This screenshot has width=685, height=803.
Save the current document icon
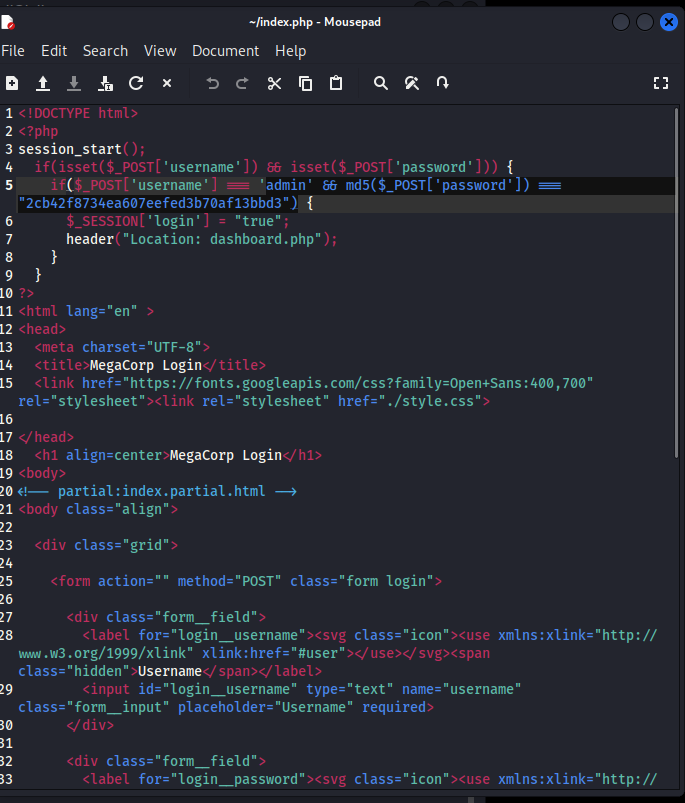coord(74,83)
